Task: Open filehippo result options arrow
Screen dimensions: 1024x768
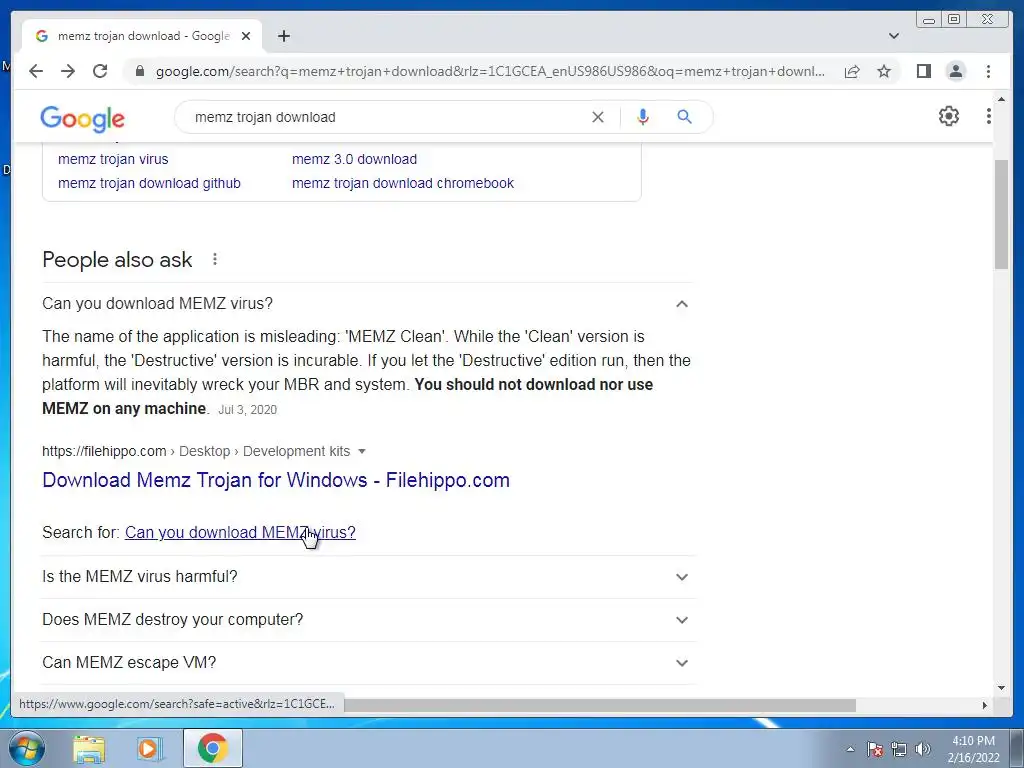Action: [x=362, y=451]
